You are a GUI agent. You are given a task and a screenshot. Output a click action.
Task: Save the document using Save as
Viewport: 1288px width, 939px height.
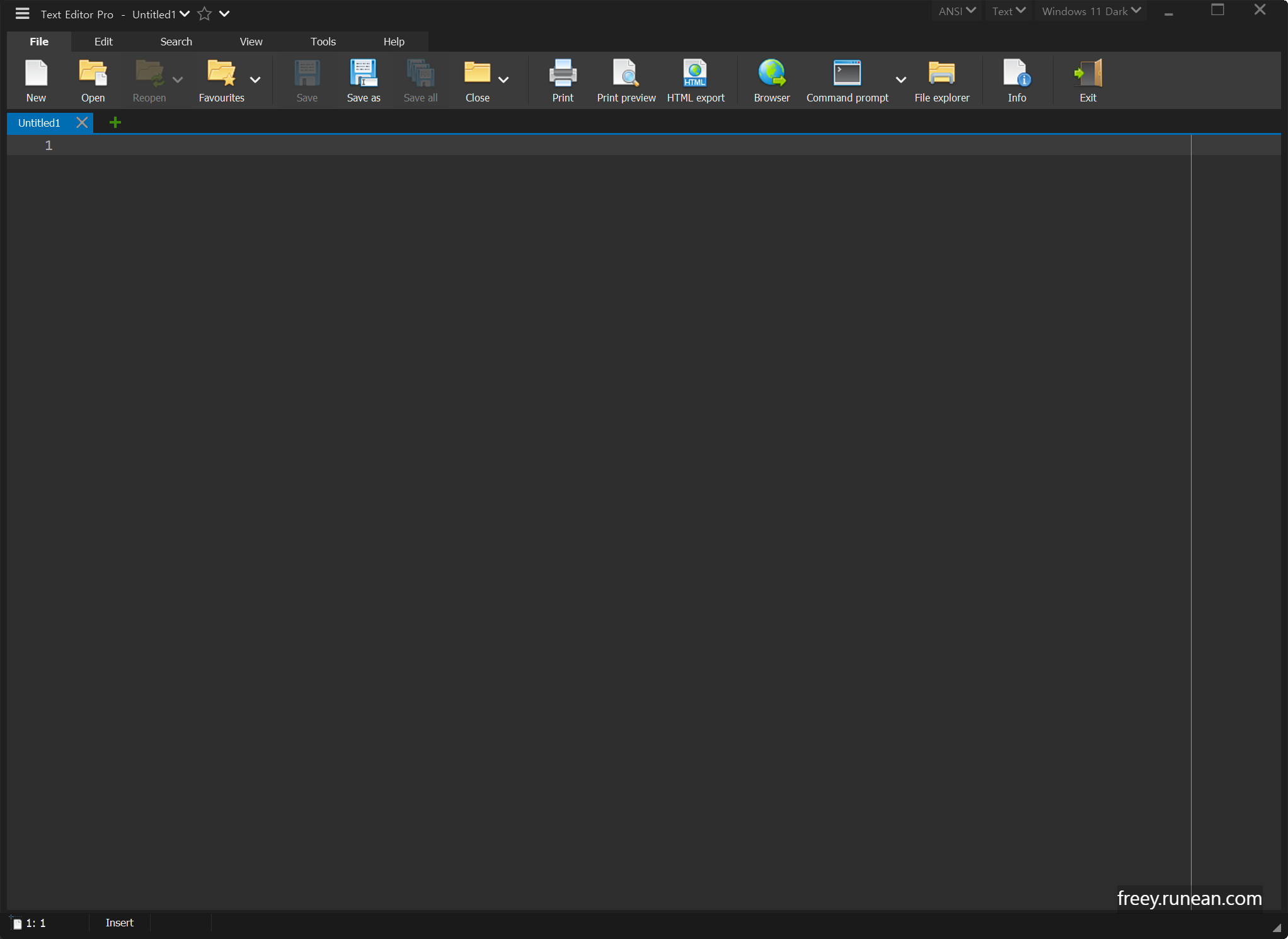coord(364,80)
